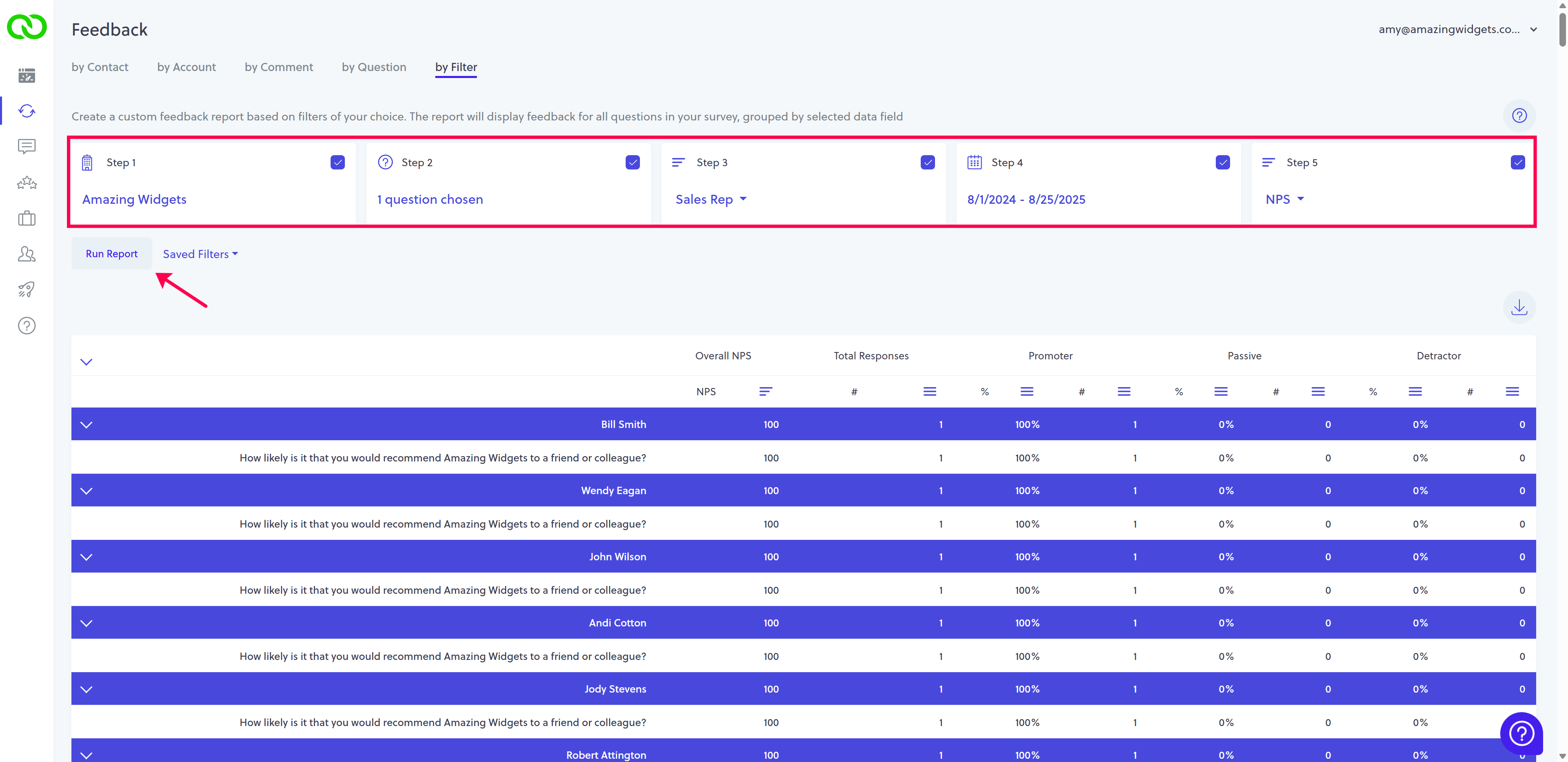Click the Amazing Widgets account link

point(135,200)
